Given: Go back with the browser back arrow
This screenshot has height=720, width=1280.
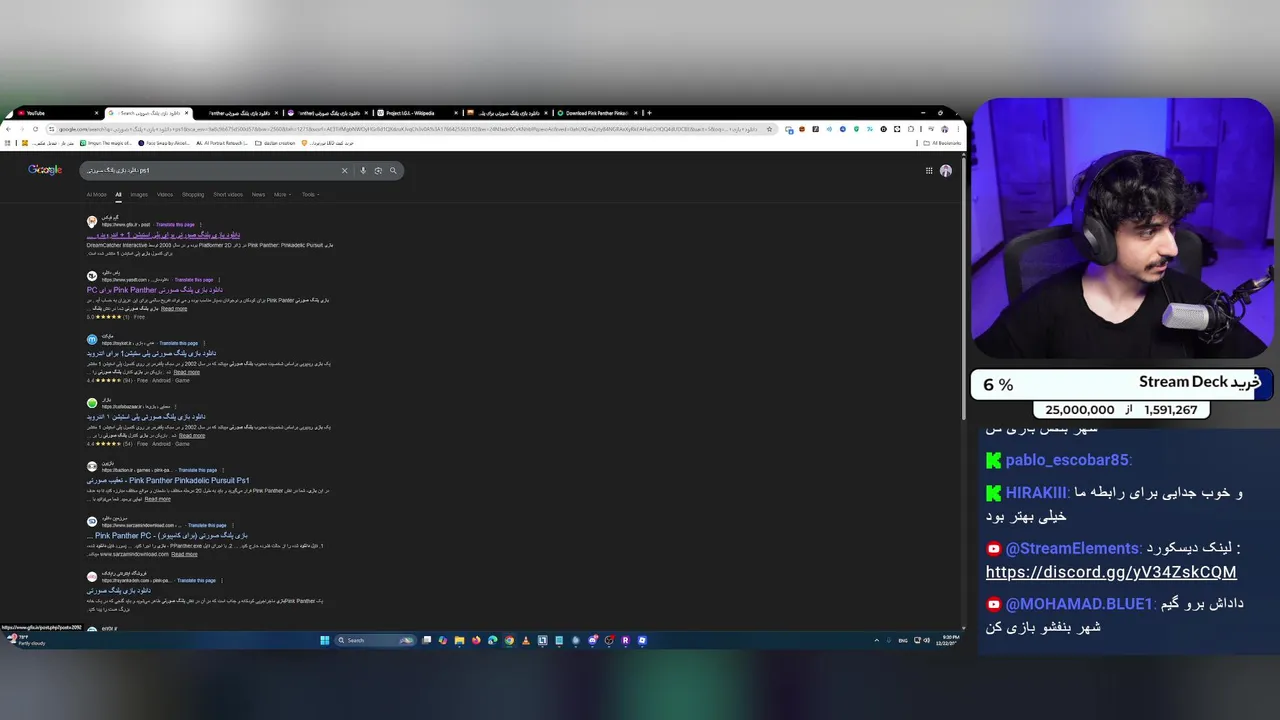Looking at the screenshot, I should [x=8, y=129].
